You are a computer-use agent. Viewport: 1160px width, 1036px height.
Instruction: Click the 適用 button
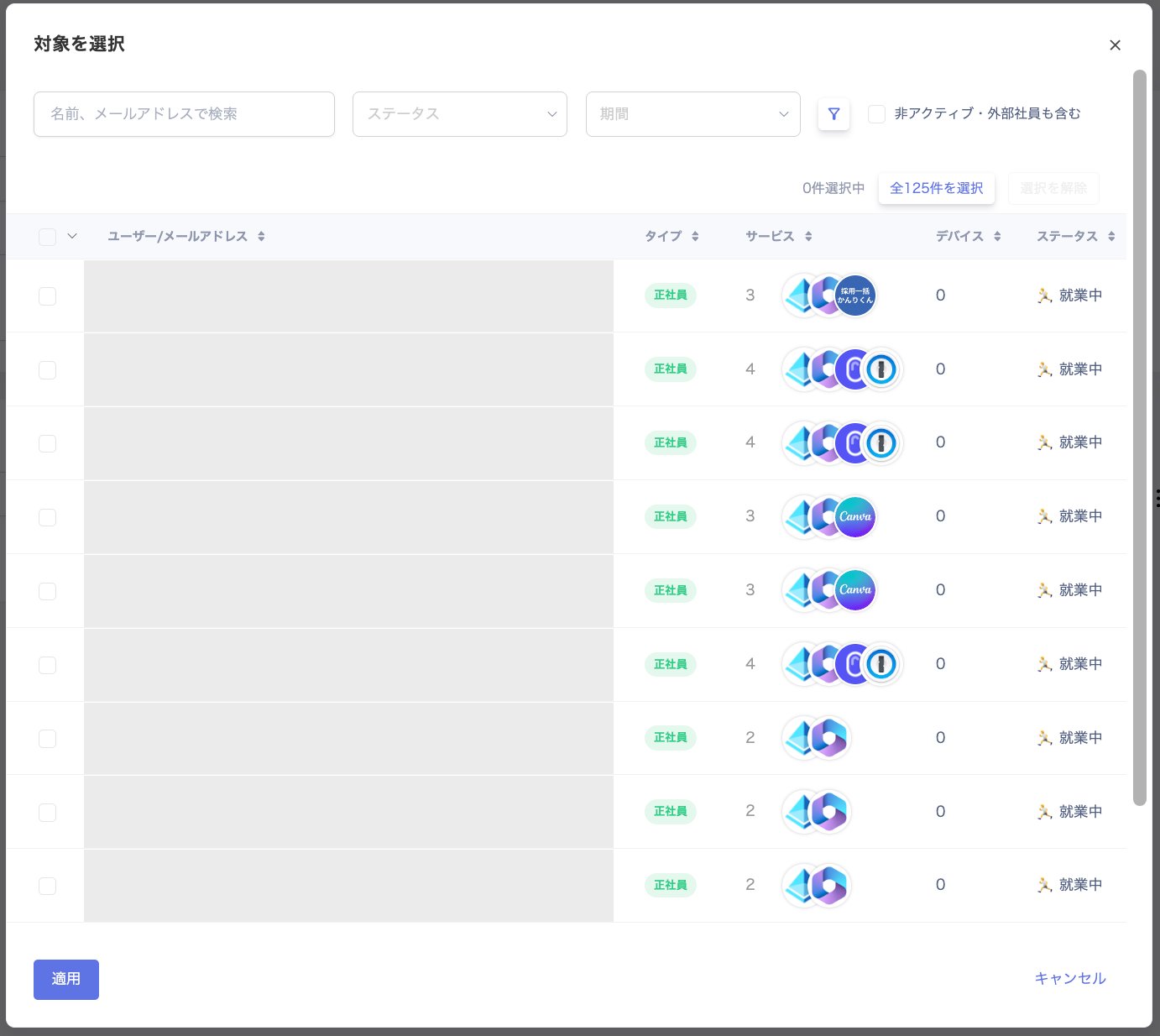click(x=66, y=980)
